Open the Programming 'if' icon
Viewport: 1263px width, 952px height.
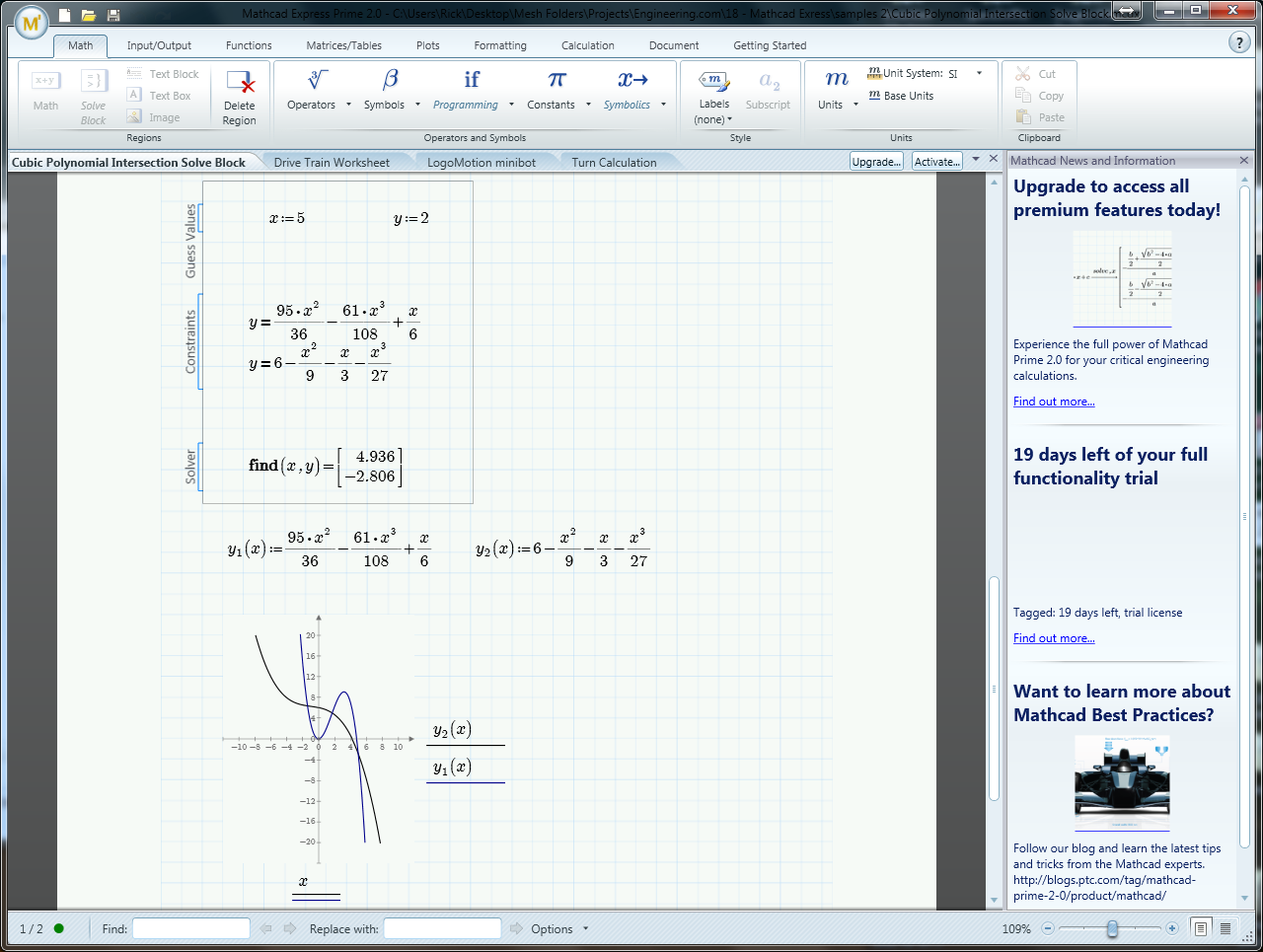pyautogui.click(x=472, y=80)
